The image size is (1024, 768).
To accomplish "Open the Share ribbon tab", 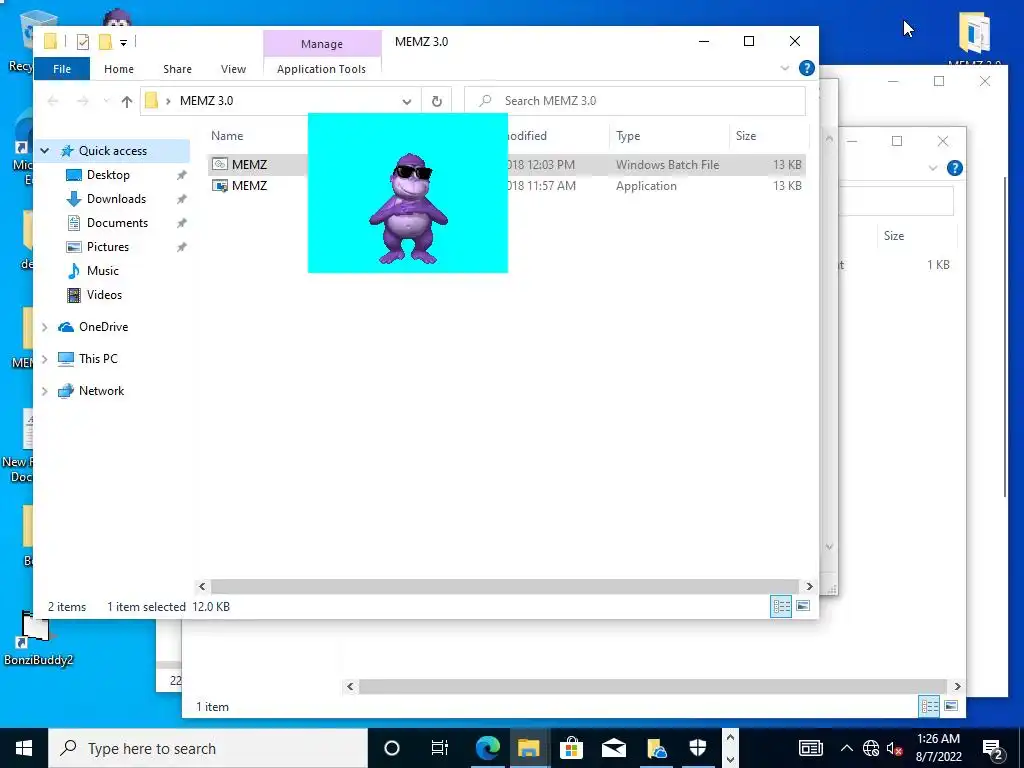I will [x=177, y=69].
